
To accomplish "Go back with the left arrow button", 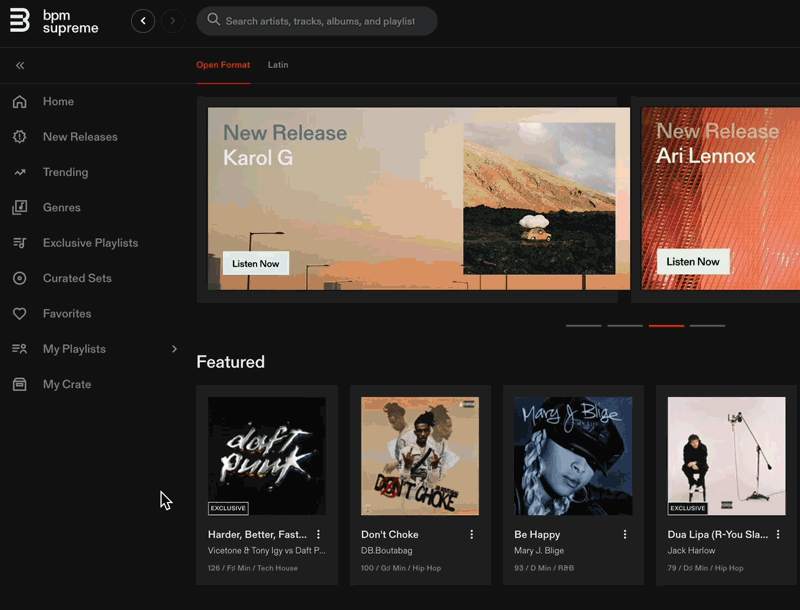I will pos(143,21).
